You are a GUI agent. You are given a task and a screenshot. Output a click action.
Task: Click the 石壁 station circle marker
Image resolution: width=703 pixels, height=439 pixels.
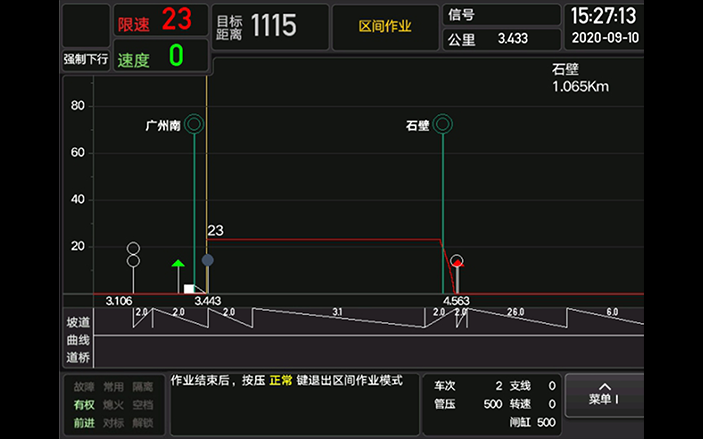click(443, 125)
